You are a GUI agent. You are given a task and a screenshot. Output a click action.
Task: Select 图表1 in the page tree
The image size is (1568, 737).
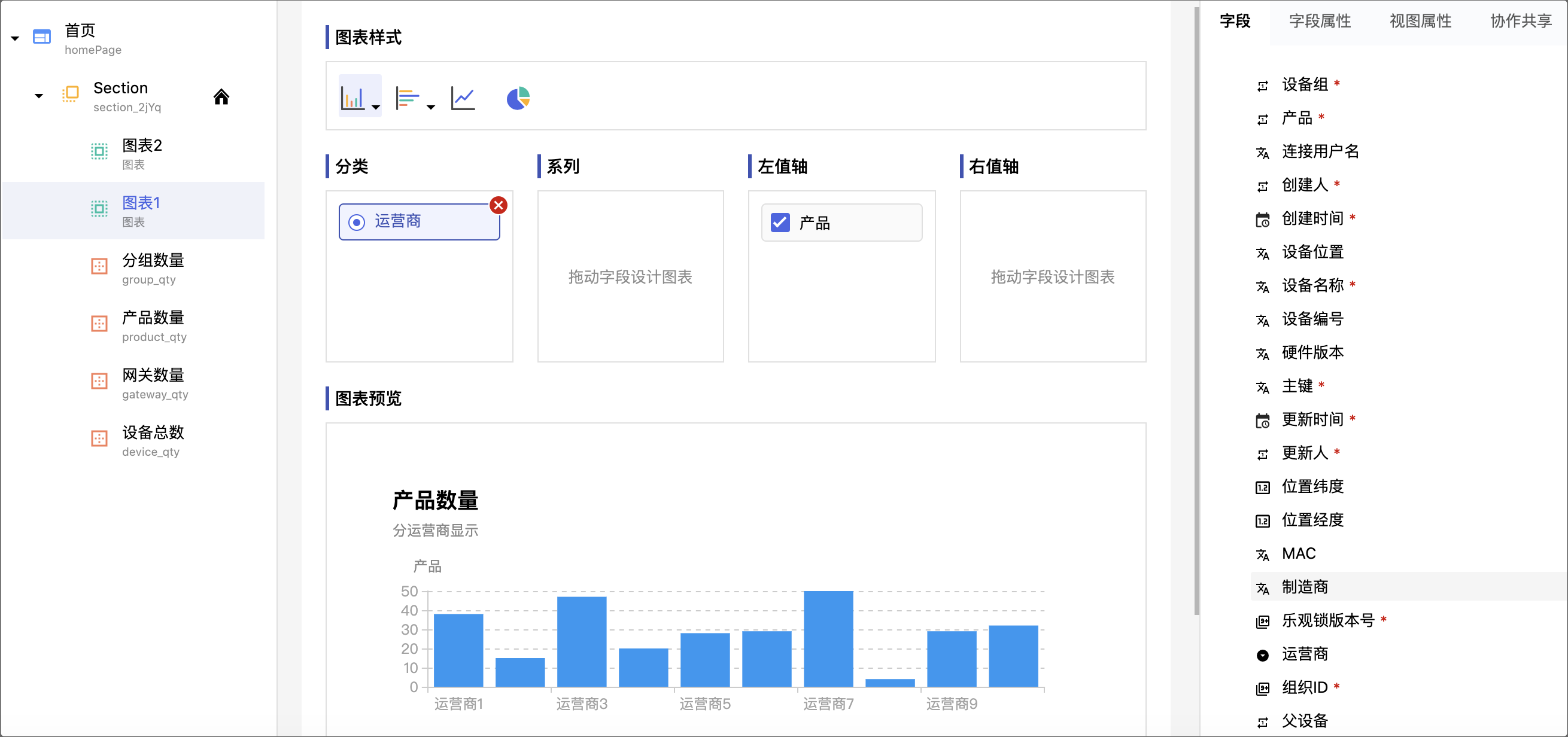click(134, 211)
